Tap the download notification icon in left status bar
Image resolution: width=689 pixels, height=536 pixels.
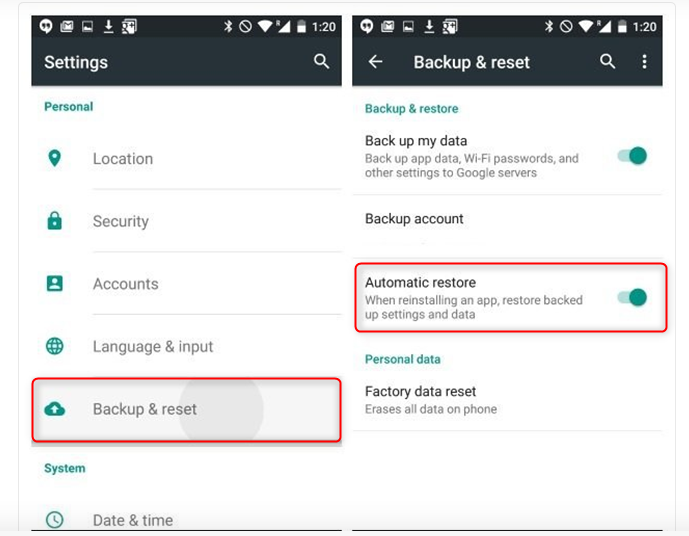click(108, 27)
